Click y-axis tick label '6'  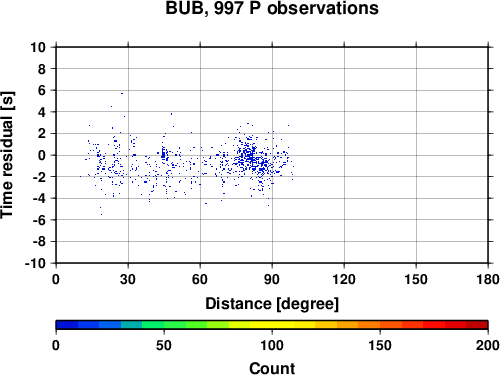42,90
